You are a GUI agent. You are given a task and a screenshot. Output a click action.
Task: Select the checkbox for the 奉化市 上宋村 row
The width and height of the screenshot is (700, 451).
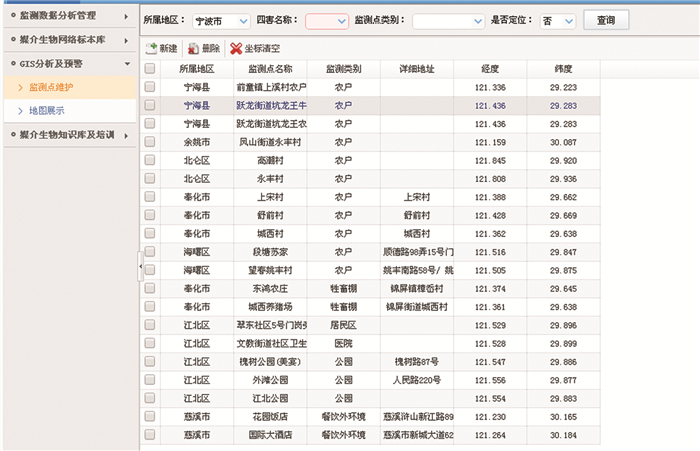tap(150, 197)
